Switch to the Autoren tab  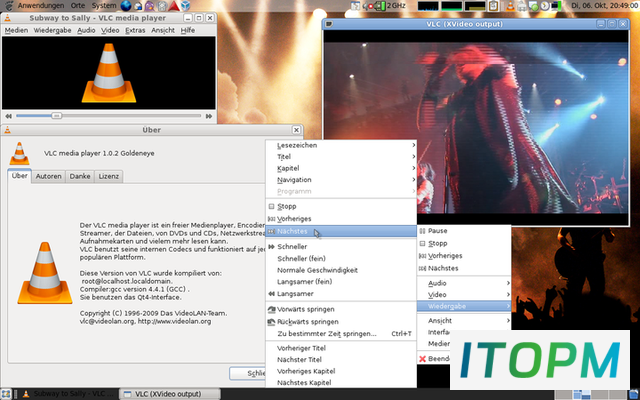coord(49,176)
